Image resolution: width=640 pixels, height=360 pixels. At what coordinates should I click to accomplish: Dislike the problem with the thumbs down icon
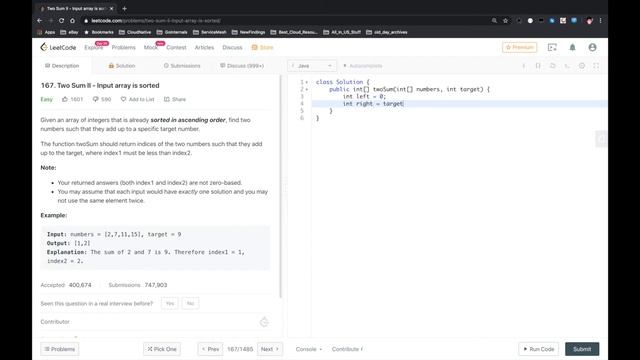coord(96,99)
